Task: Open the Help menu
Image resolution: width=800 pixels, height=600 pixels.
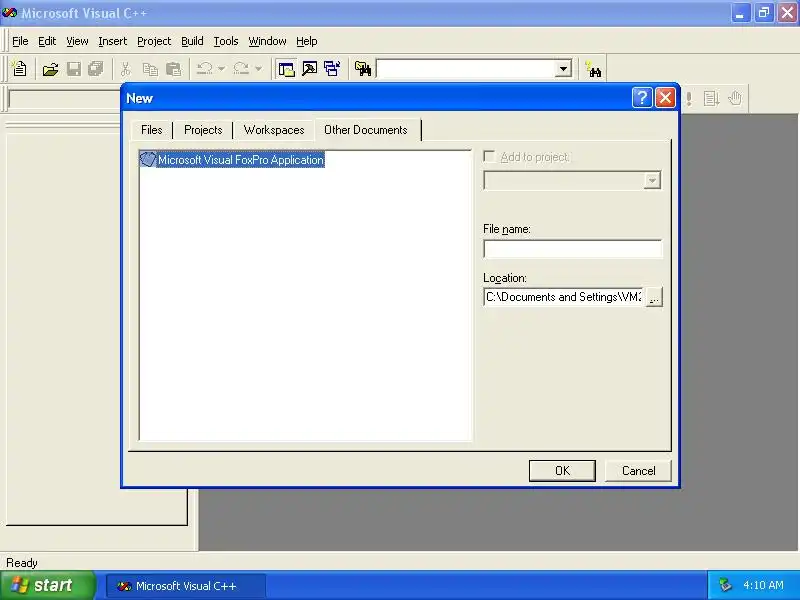Action: 307,41
